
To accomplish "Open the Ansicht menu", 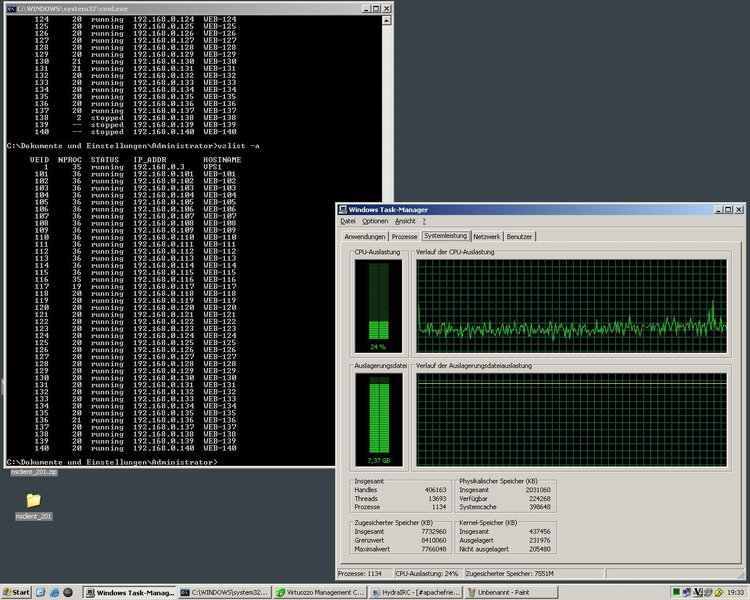I will tap(404, 221).
